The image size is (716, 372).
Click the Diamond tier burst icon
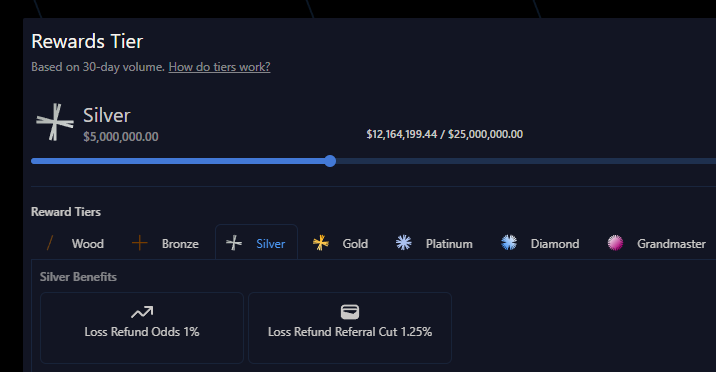click(509, 243)
